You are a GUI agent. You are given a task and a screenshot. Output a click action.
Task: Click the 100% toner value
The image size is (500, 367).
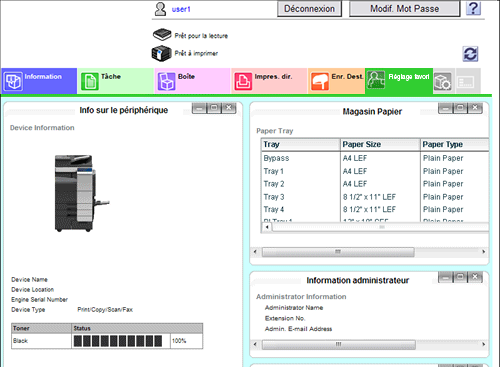click(x=179, y=341)
